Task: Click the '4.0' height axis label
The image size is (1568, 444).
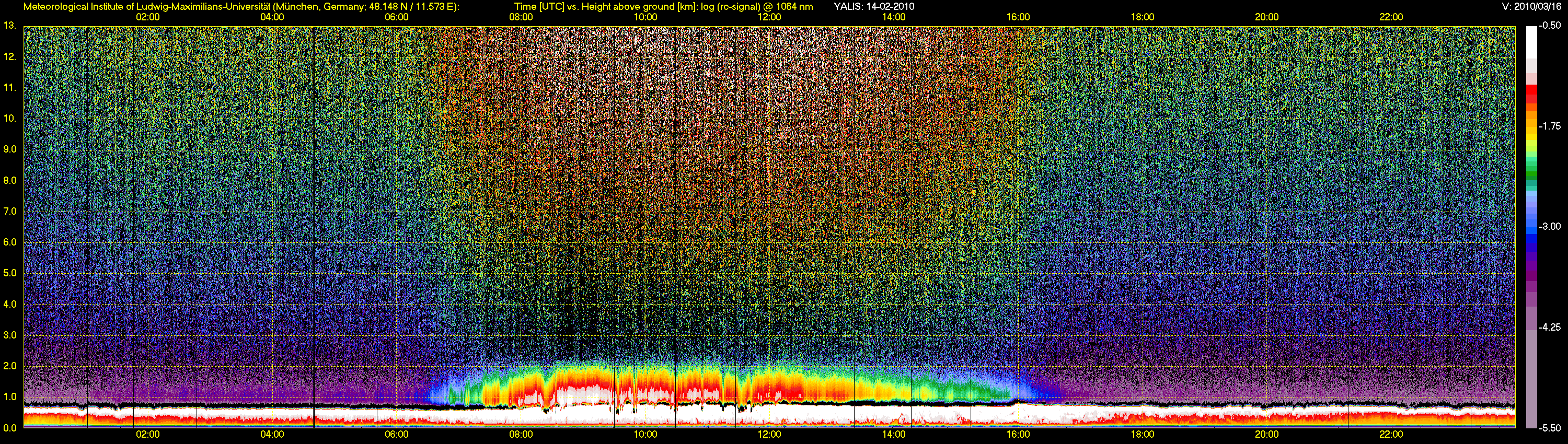Action: coord(10,304)
